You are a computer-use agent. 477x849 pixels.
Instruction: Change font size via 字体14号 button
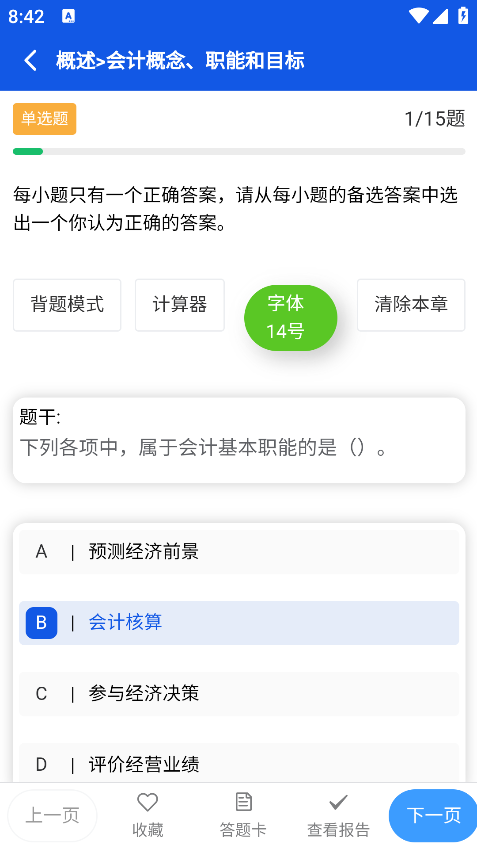pos(291,318)
